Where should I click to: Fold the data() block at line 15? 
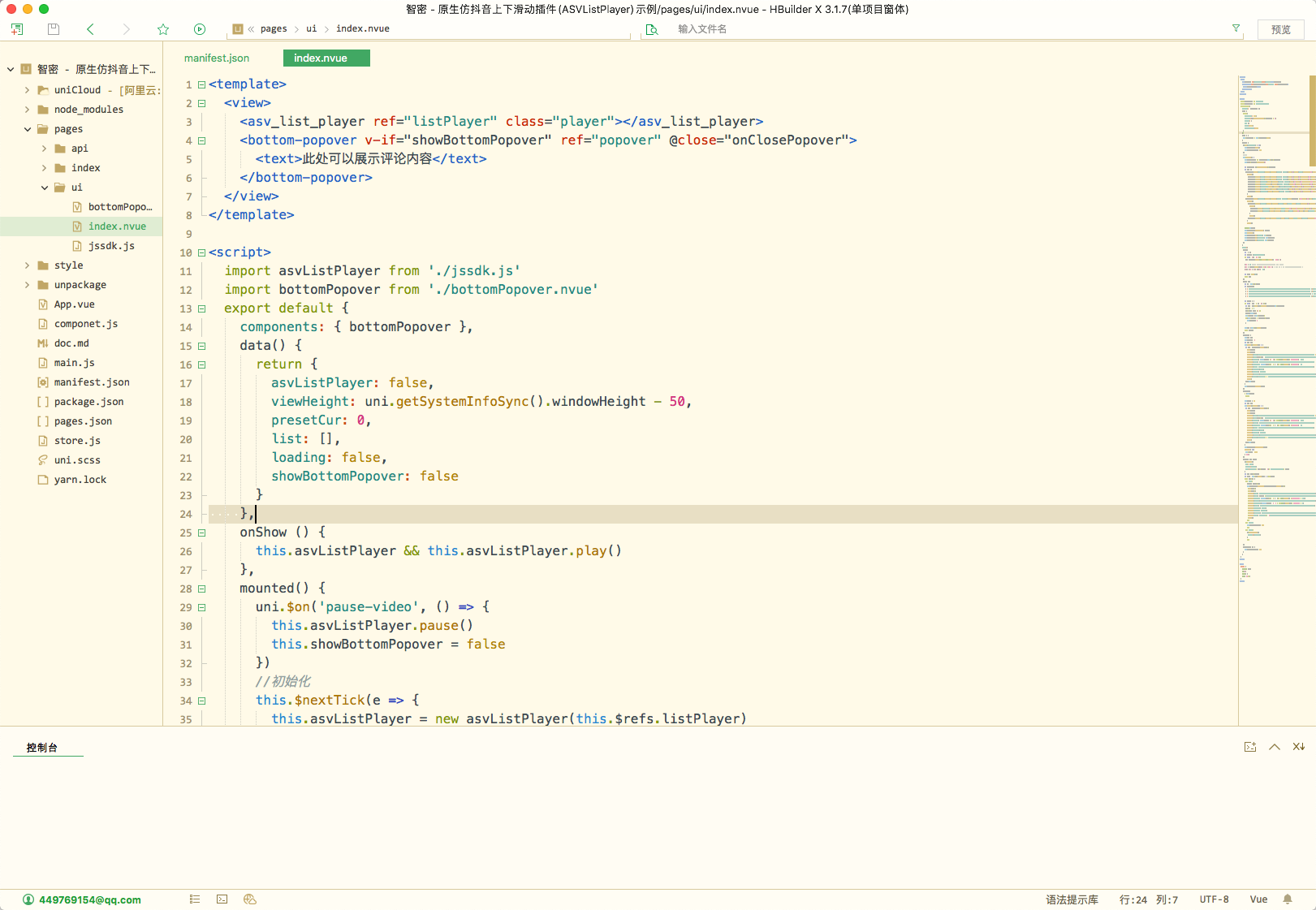tap(201, 346)
